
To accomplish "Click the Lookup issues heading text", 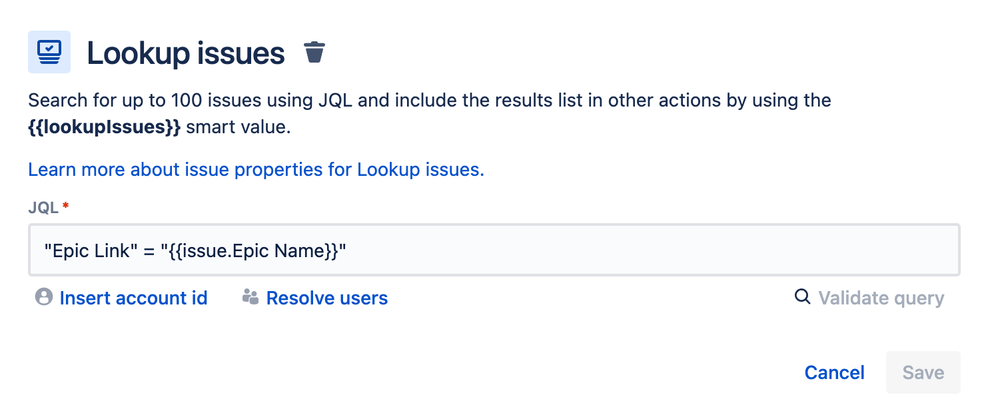I will point(185,53).
